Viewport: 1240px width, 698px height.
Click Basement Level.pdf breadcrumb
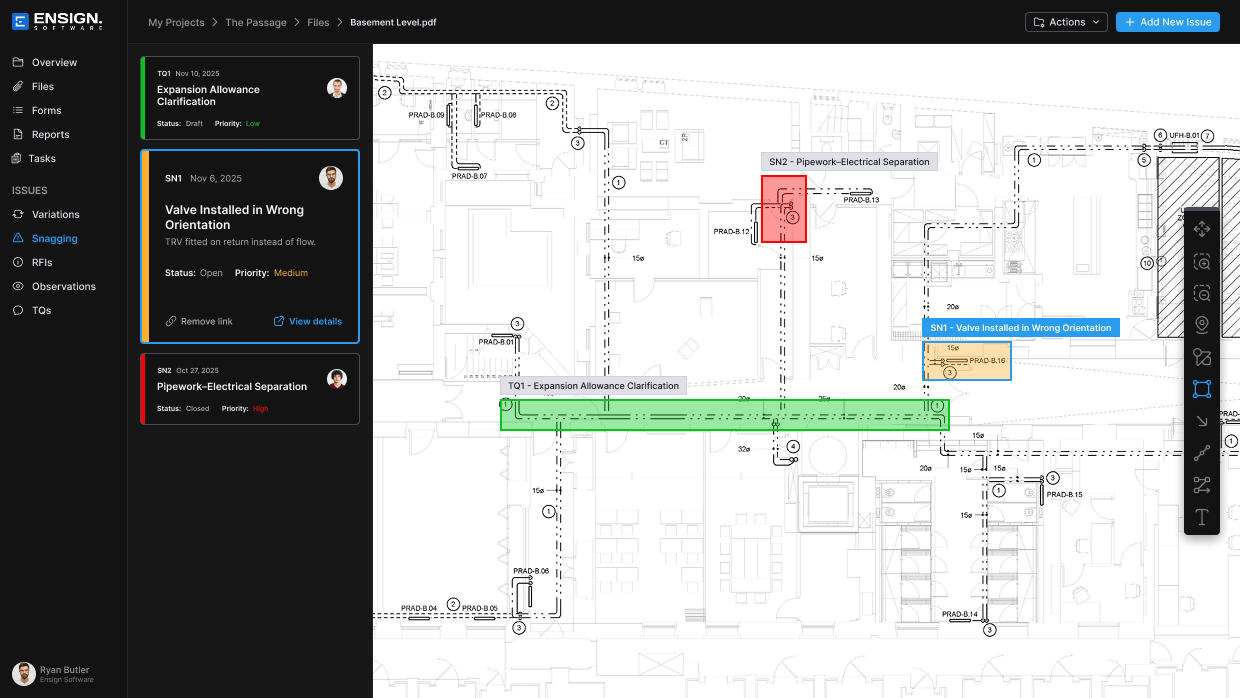[393, 22]
